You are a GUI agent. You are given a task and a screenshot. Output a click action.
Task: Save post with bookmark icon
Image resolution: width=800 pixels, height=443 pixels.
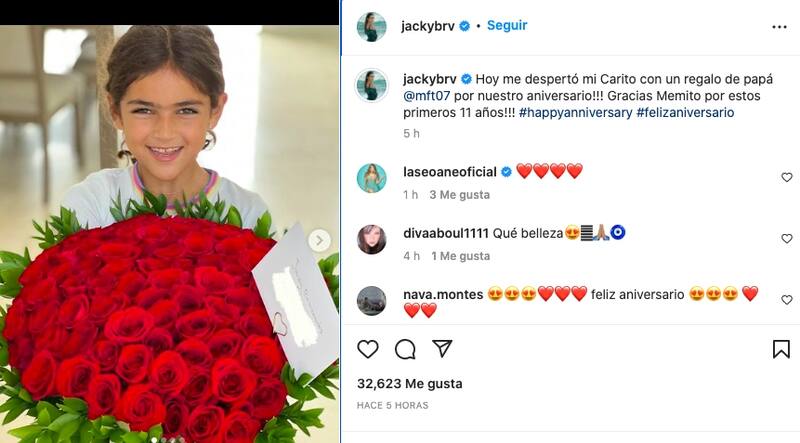pos(781,349)
